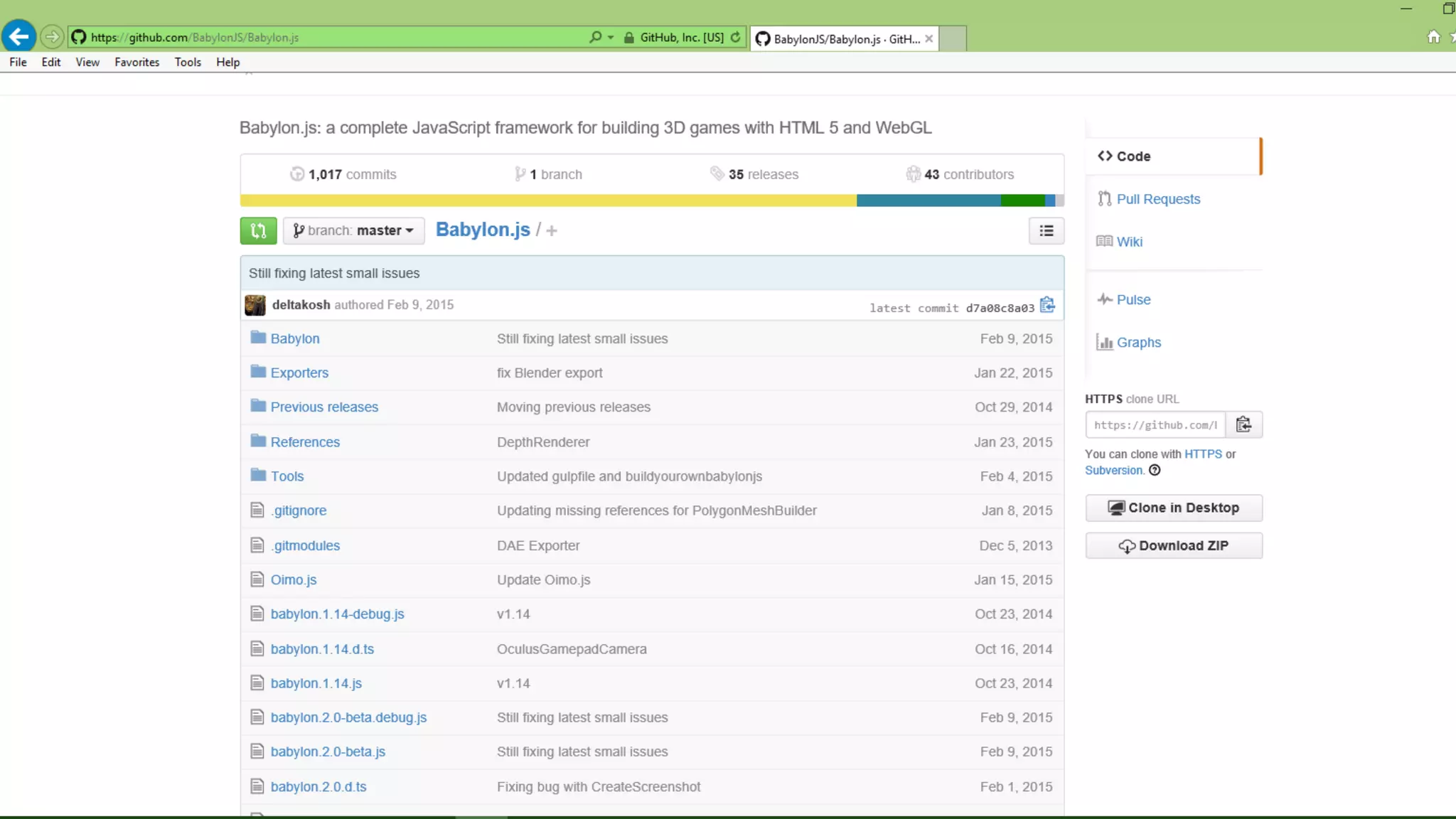Viewport: 1456px width, 819px height.
Task: Click the browser back arrow button
Action: click(19, 37)
